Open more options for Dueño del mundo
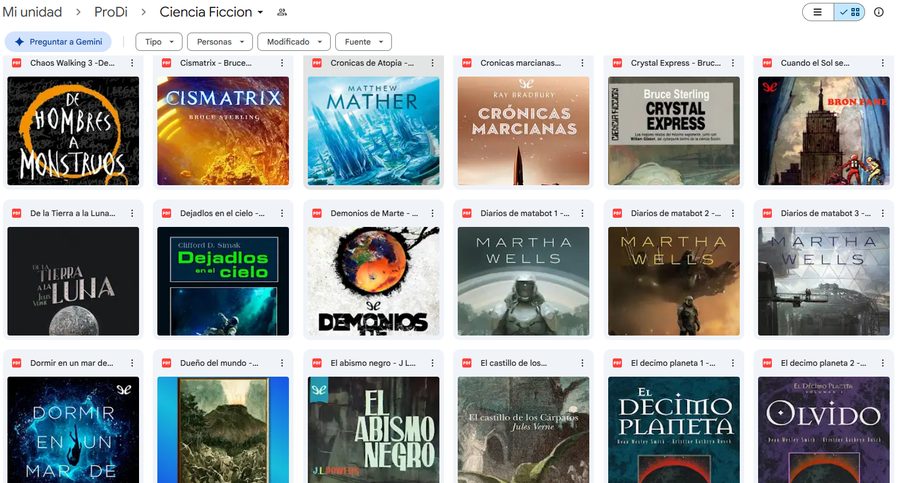This screenshot has width=900, height=483. click(282, 363)
